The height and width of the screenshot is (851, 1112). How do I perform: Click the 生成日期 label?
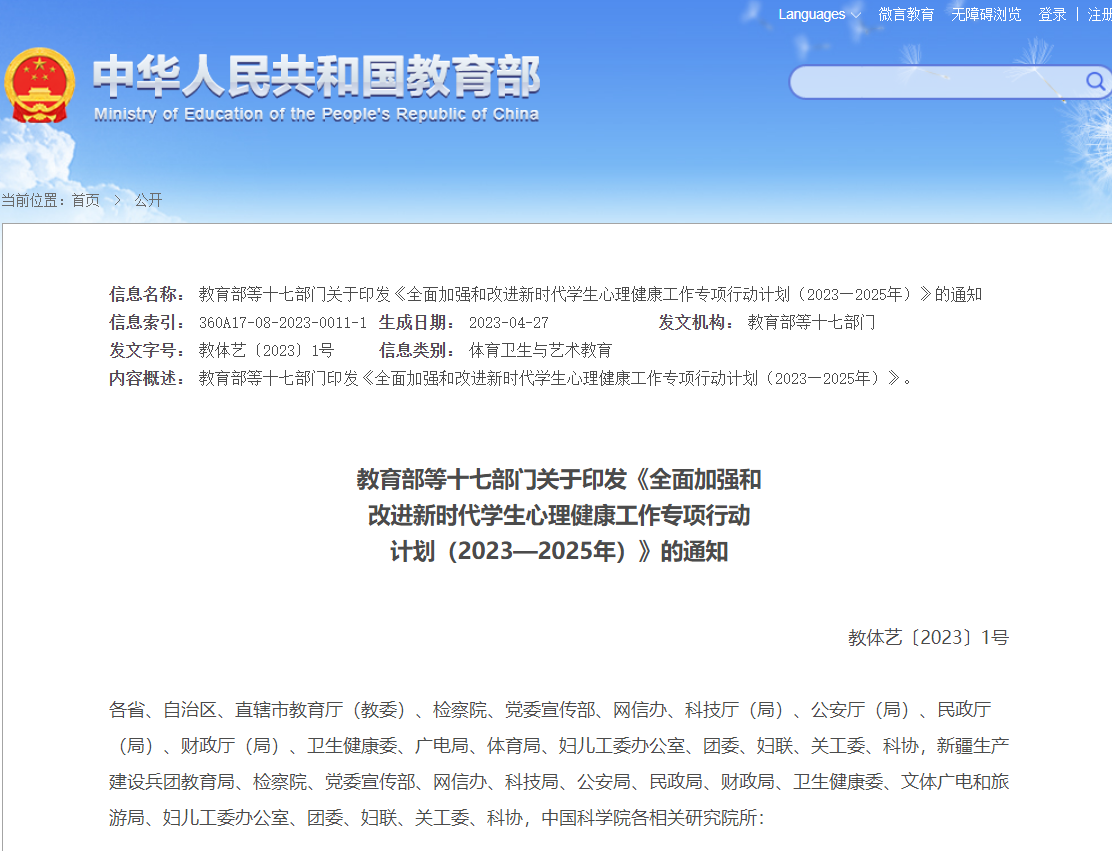click(x=416, y=323)
